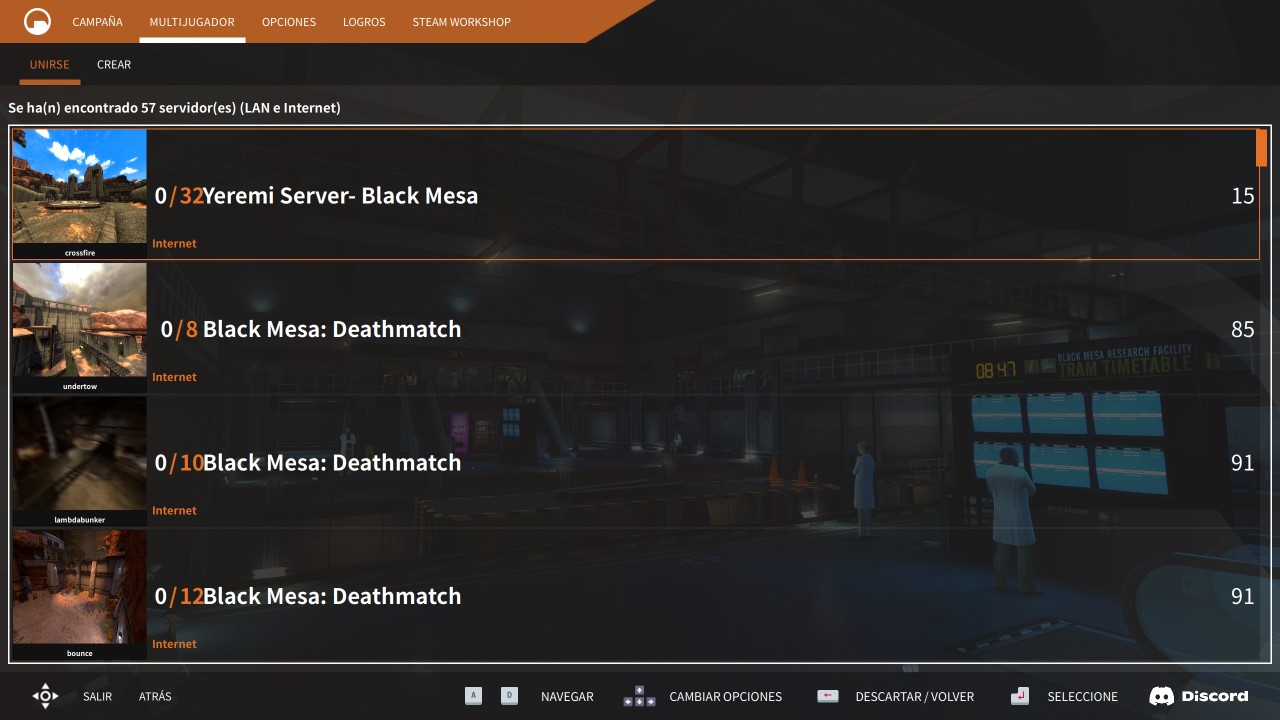
Task: Open the LOGROS section
Action: tap(364, 22)
